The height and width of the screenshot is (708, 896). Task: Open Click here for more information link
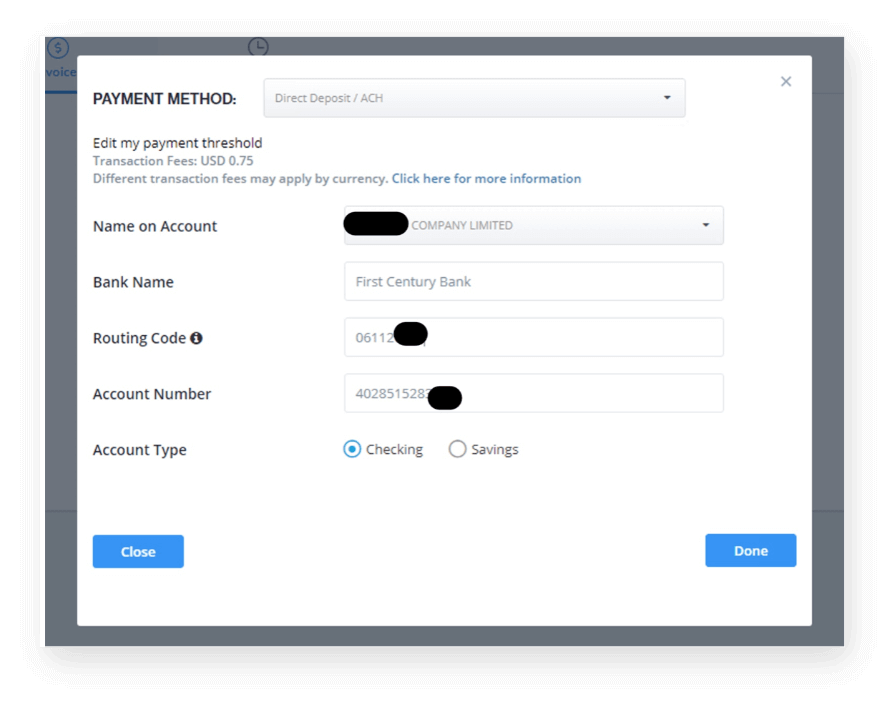tap(486, 179)
